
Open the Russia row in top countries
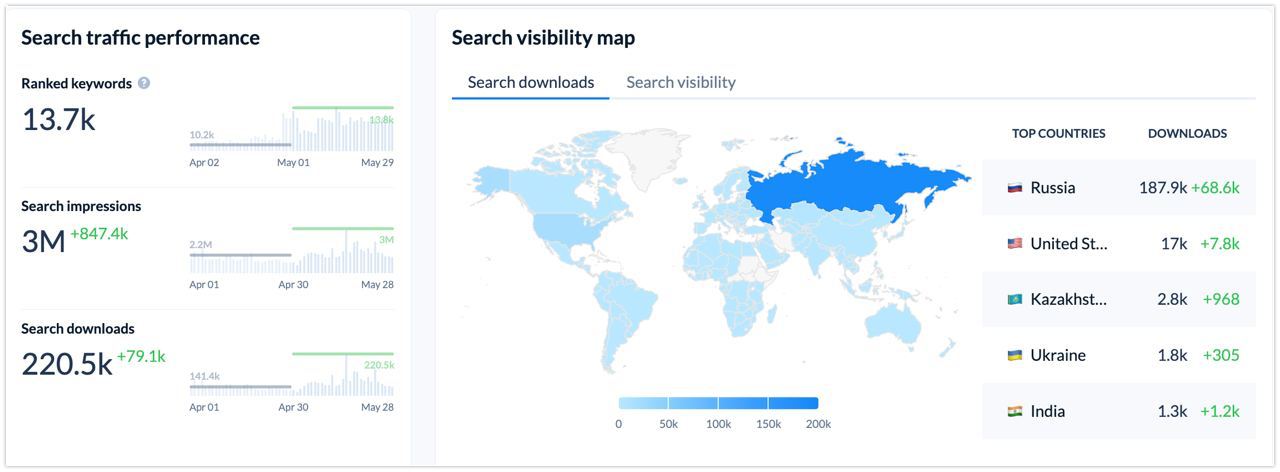point(1118,188)
